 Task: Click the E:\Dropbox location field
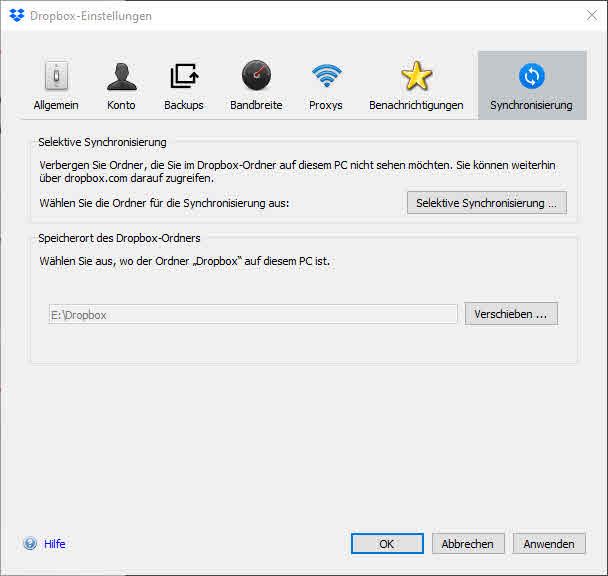(253, 315)
